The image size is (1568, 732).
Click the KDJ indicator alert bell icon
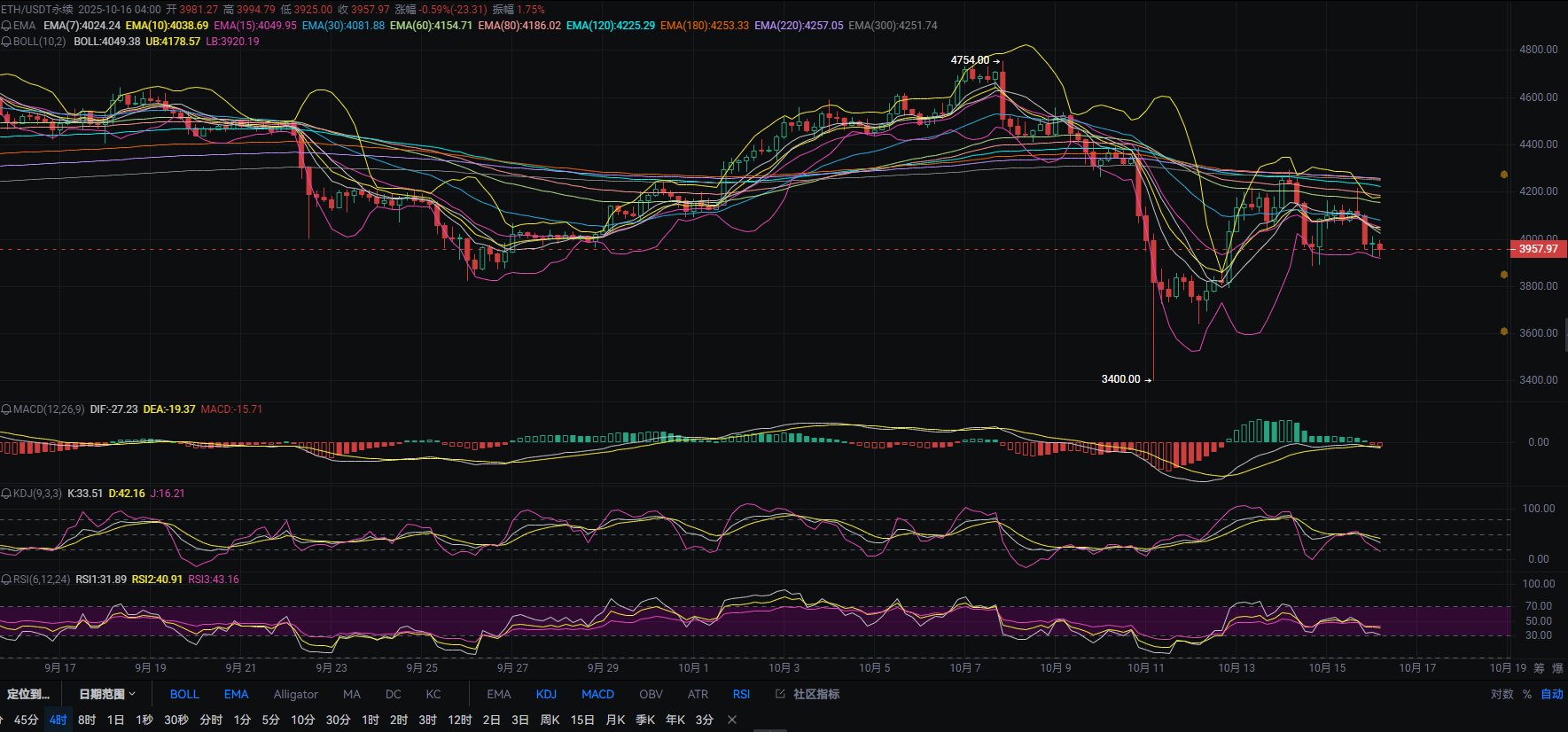6,494
